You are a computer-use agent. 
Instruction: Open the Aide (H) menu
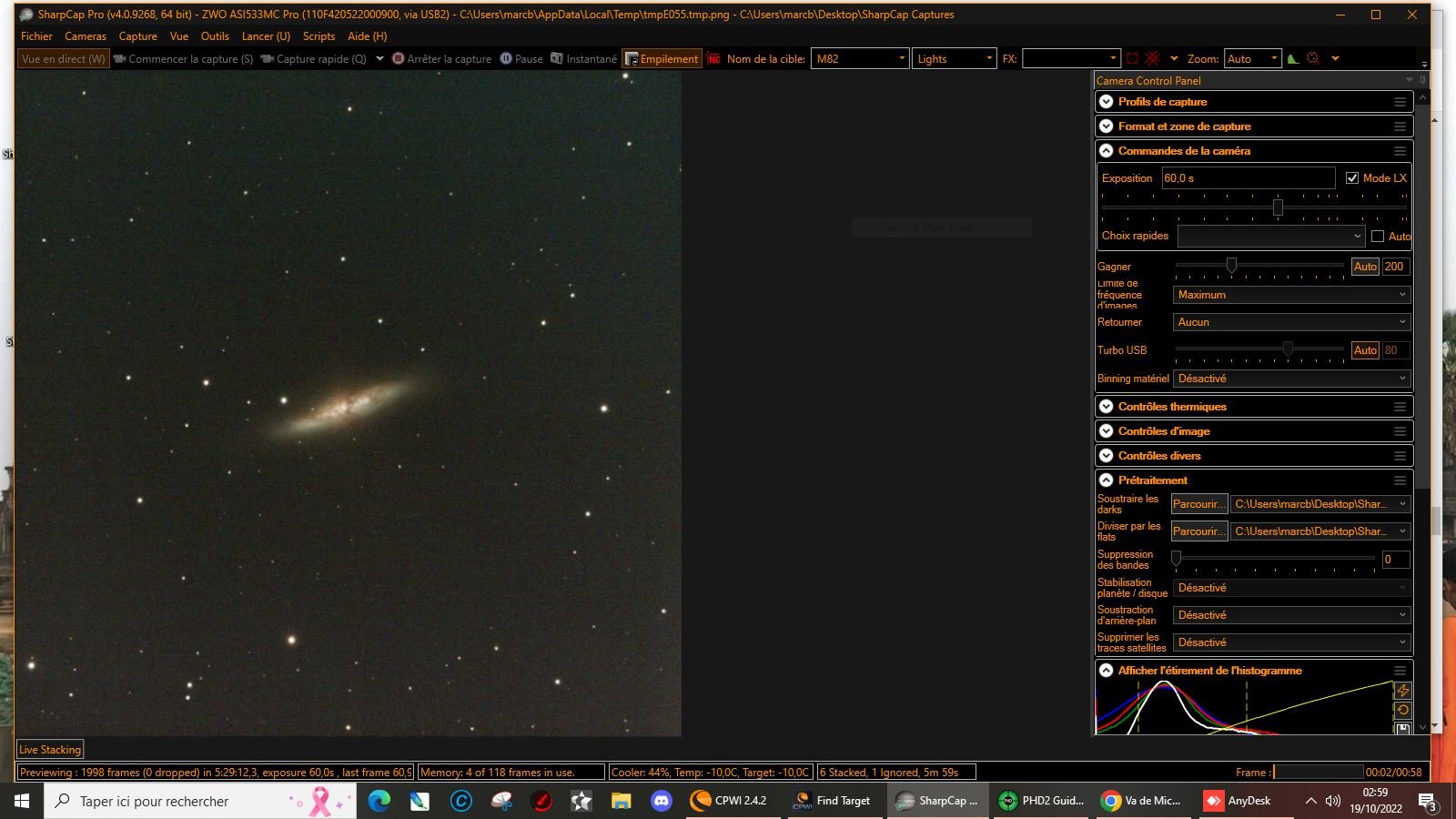pos(368,36)
